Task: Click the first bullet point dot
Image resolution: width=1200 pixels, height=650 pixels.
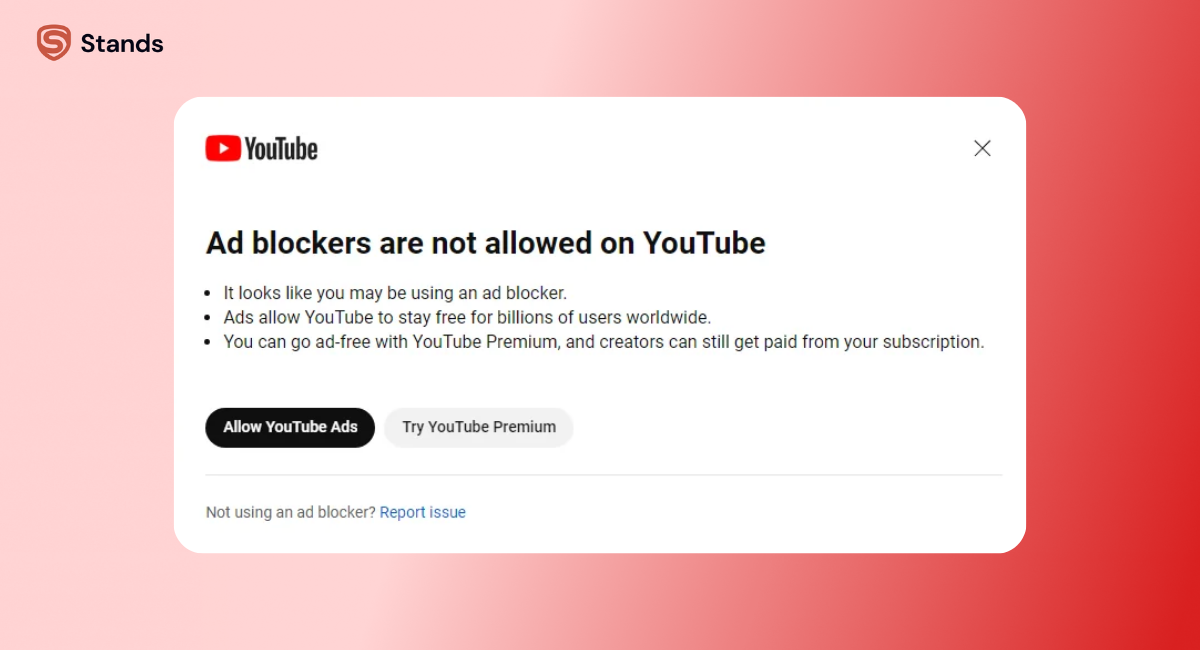Action: [209, 294]
